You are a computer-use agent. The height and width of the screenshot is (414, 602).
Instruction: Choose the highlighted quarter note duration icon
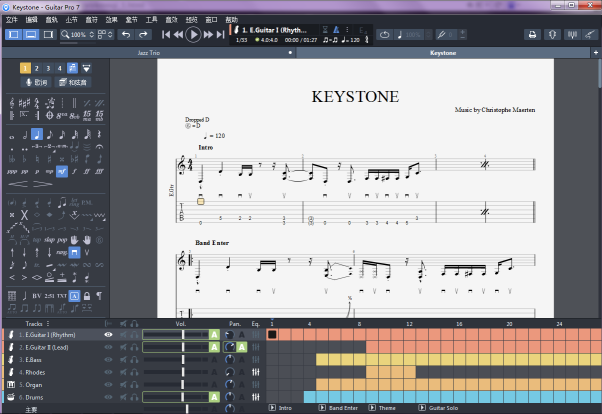(36, 134)
